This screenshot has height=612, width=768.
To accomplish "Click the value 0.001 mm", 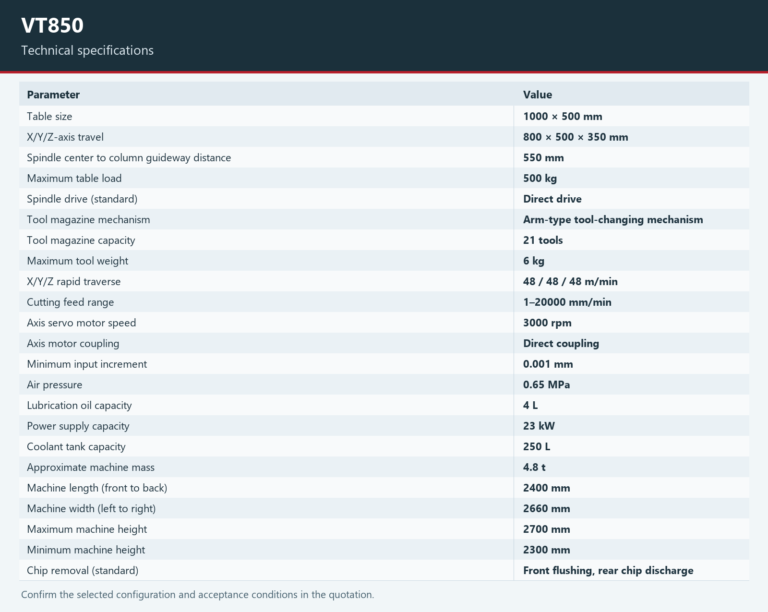I will [548, 364].
